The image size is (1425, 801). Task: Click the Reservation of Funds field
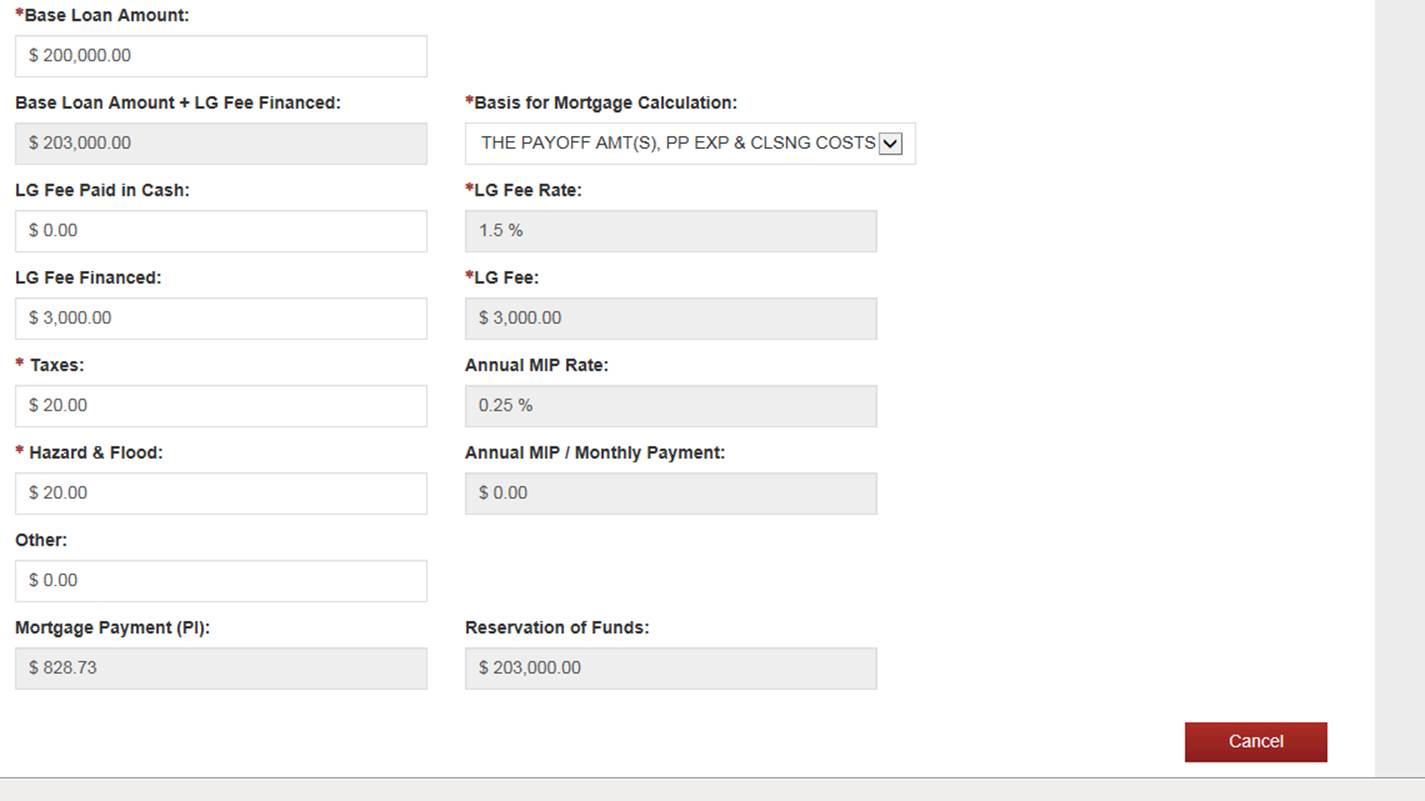click(x=670, y=668)
